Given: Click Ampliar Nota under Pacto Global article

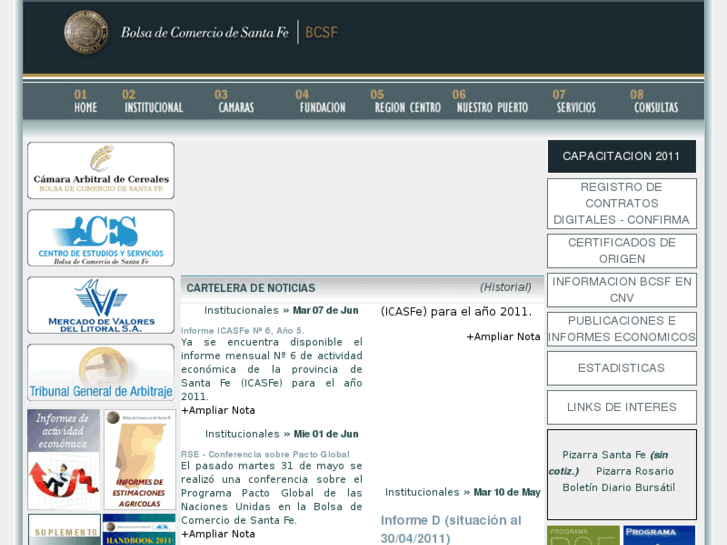Looking at the screenshot, I should tap(218, 534).
